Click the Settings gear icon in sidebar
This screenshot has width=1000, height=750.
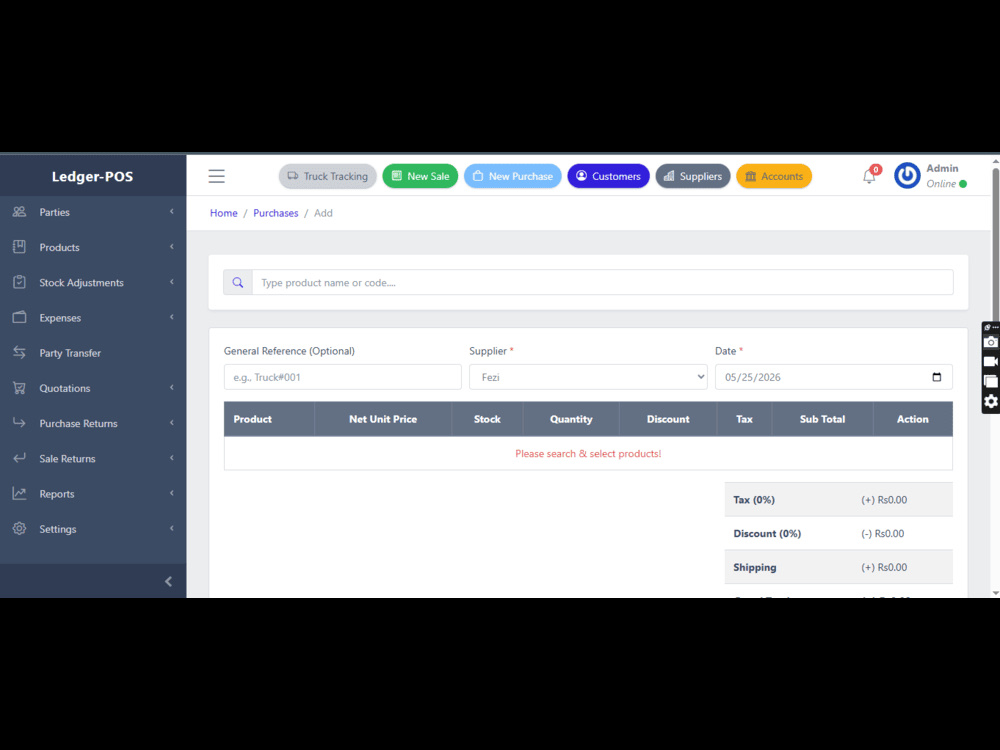(x=19, y=529)
